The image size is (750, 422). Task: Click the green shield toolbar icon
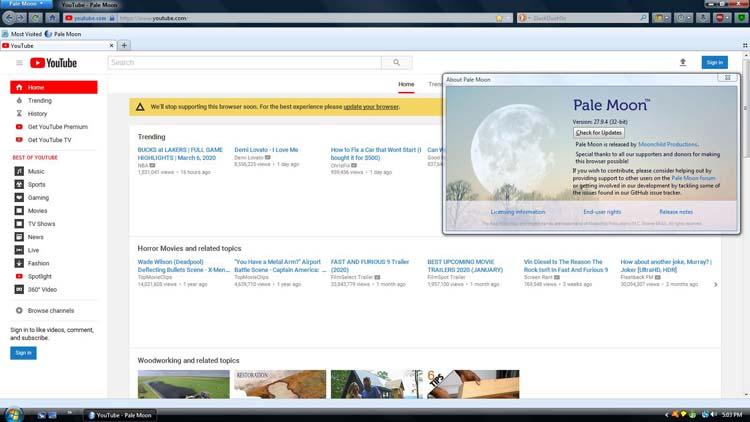(x=741, y=18)
